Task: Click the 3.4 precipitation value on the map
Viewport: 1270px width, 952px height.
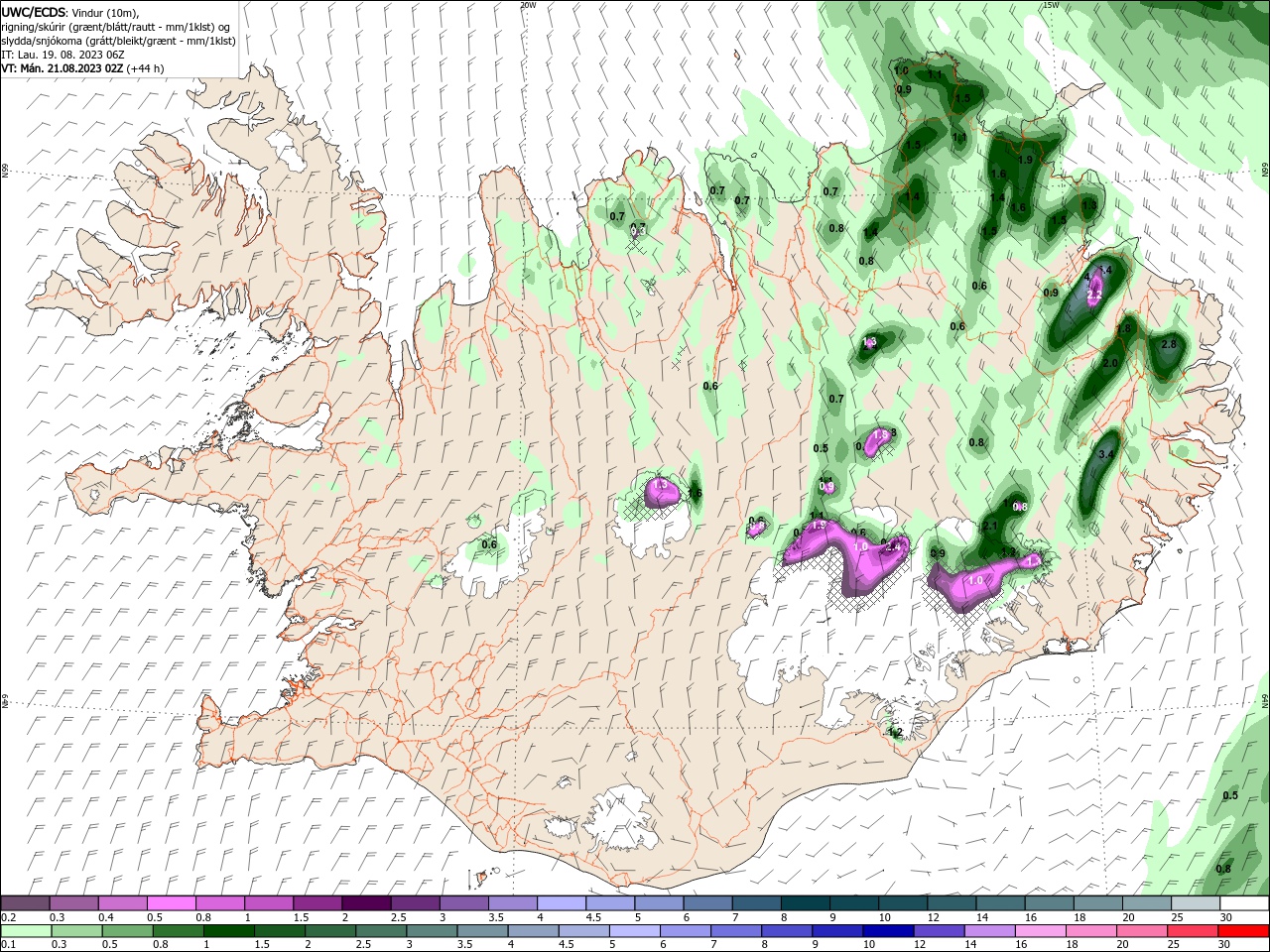Action: pyautogui.click(x=1108, y=455)
